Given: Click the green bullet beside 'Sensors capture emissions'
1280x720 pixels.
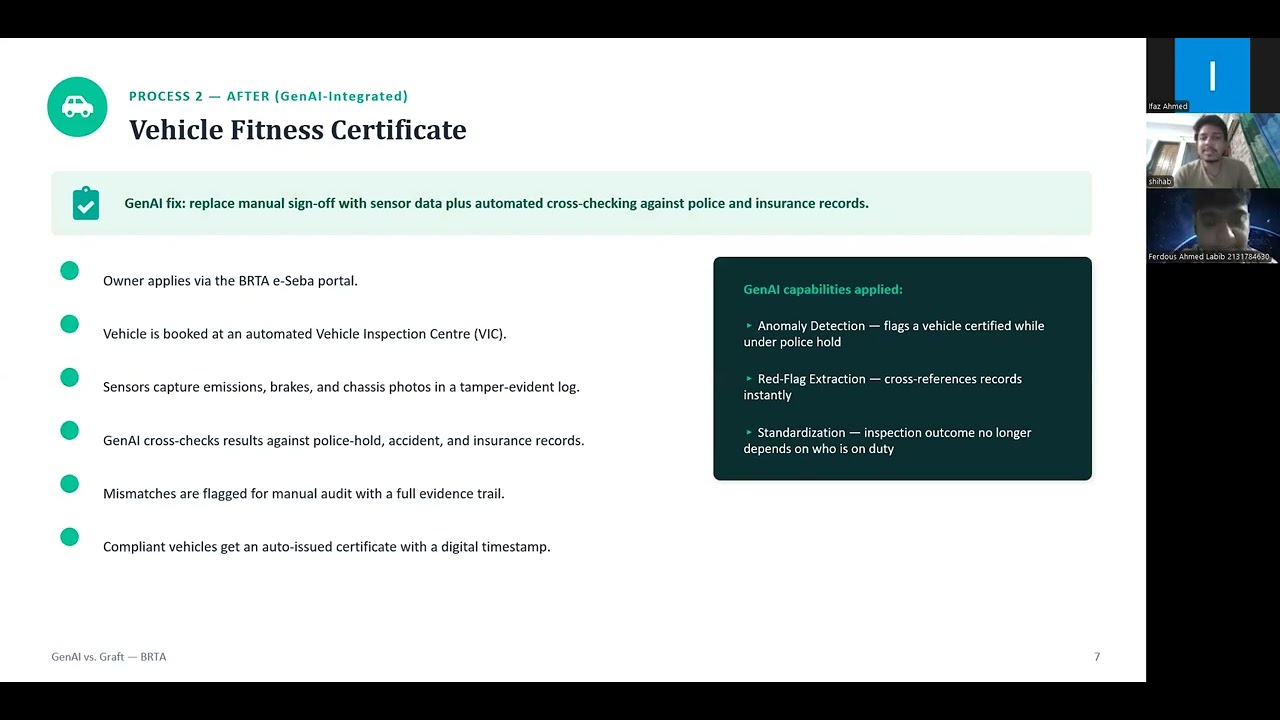Looking at the screenshot, I should click(69, 377).
